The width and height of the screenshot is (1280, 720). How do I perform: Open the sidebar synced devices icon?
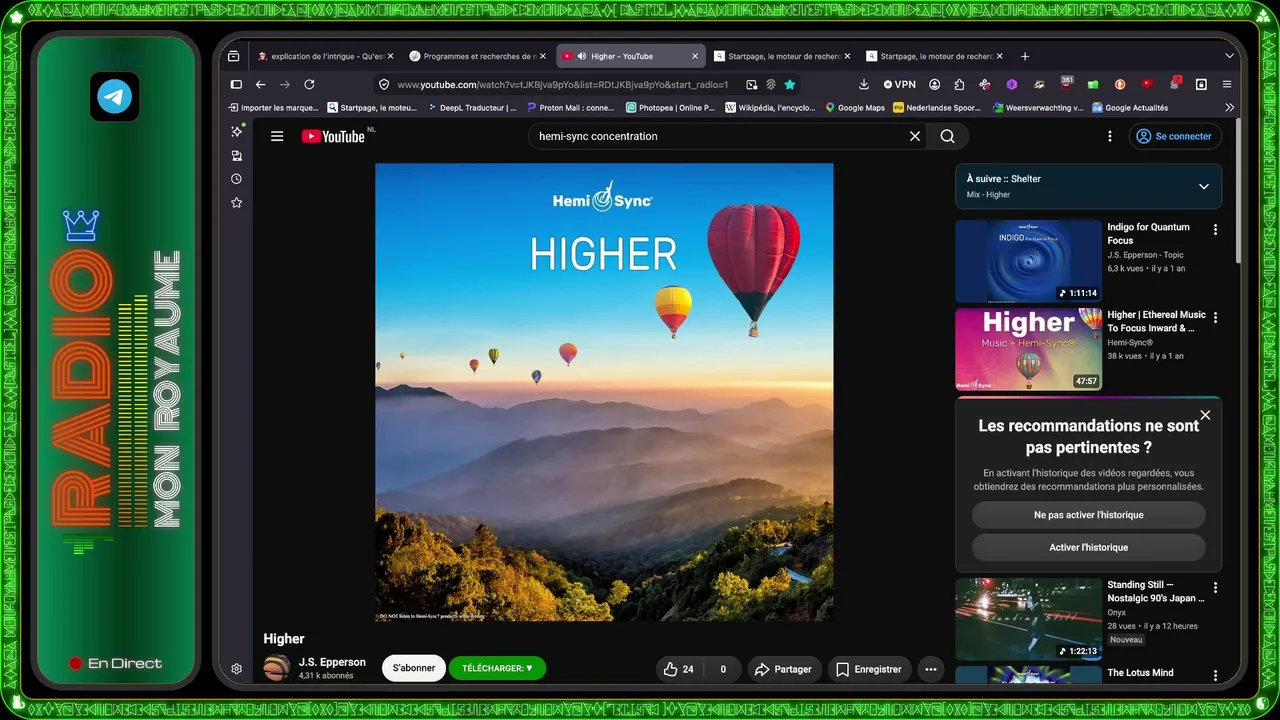236,156
